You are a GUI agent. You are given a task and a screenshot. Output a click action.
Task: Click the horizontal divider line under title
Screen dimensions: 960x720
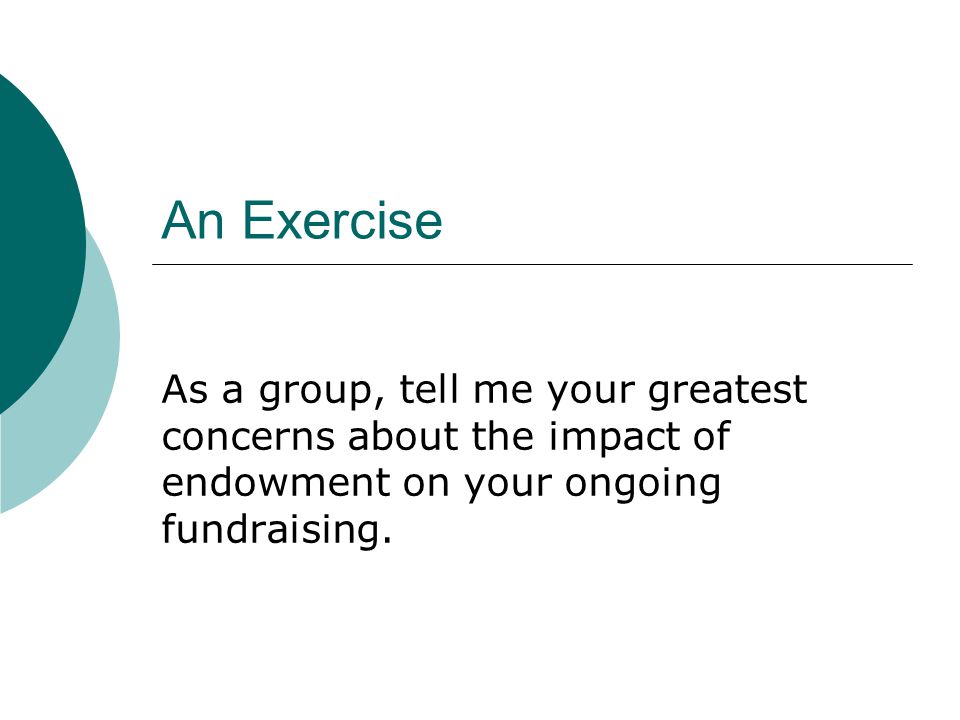click(x=532, y=264)
